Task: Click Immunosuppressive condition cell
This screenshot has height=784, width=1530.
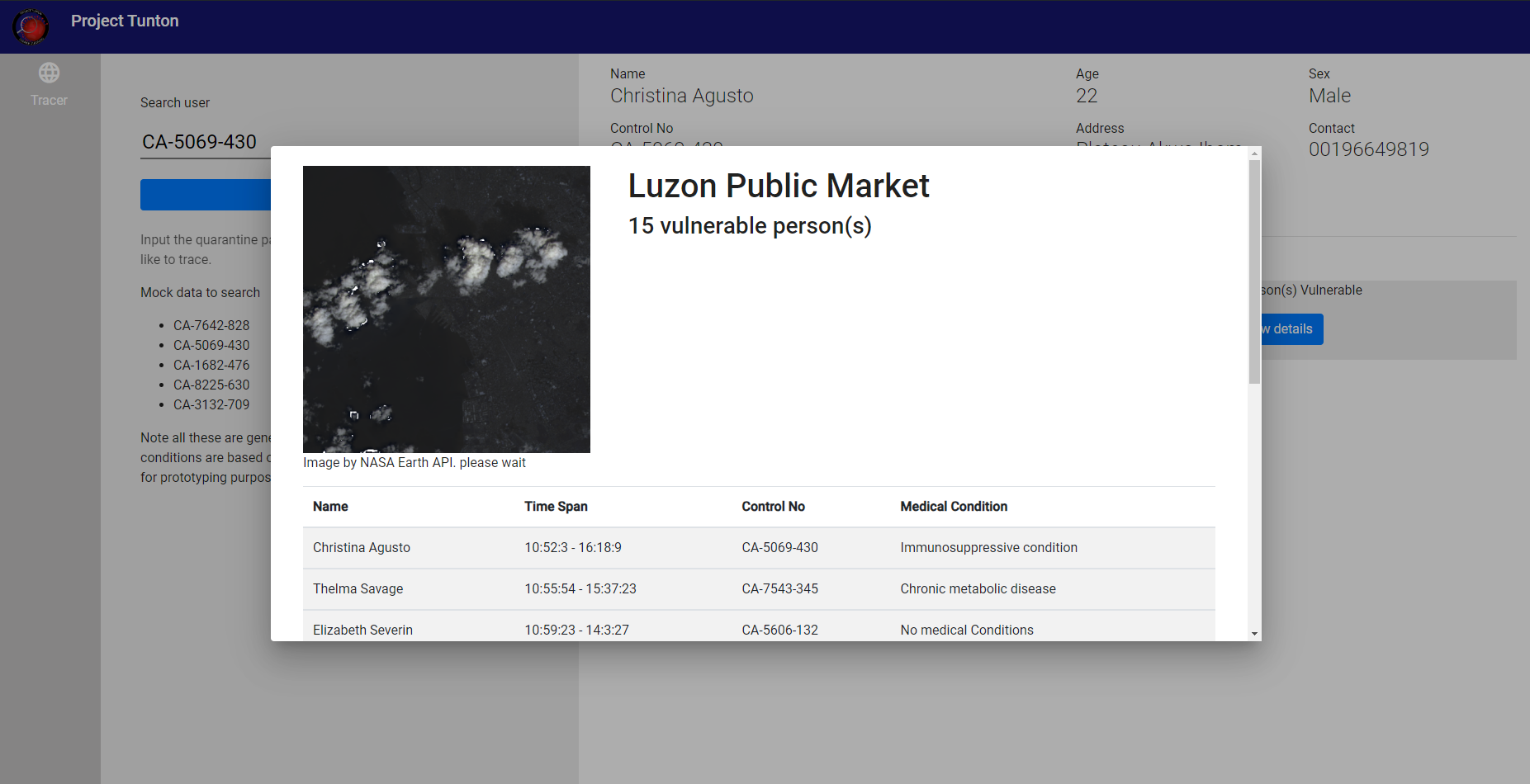Action: tap(988, 548)
